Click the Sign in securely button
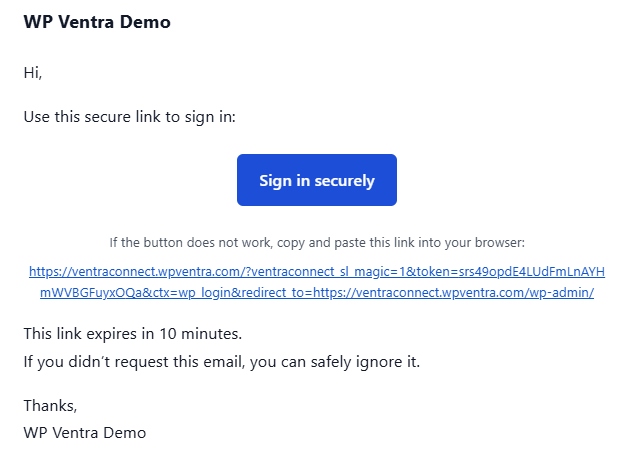Image resolution: width=630 pixels, height=455 pixels. click(317, 180)
